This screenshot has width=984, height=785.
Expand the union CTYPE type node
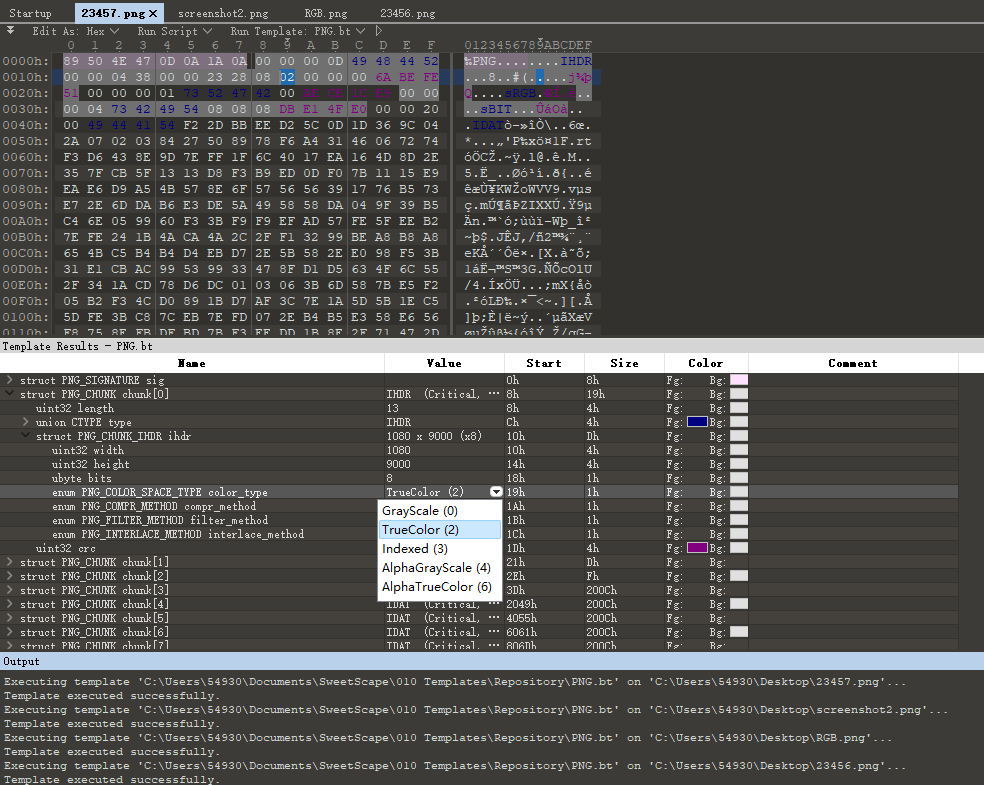26,422
